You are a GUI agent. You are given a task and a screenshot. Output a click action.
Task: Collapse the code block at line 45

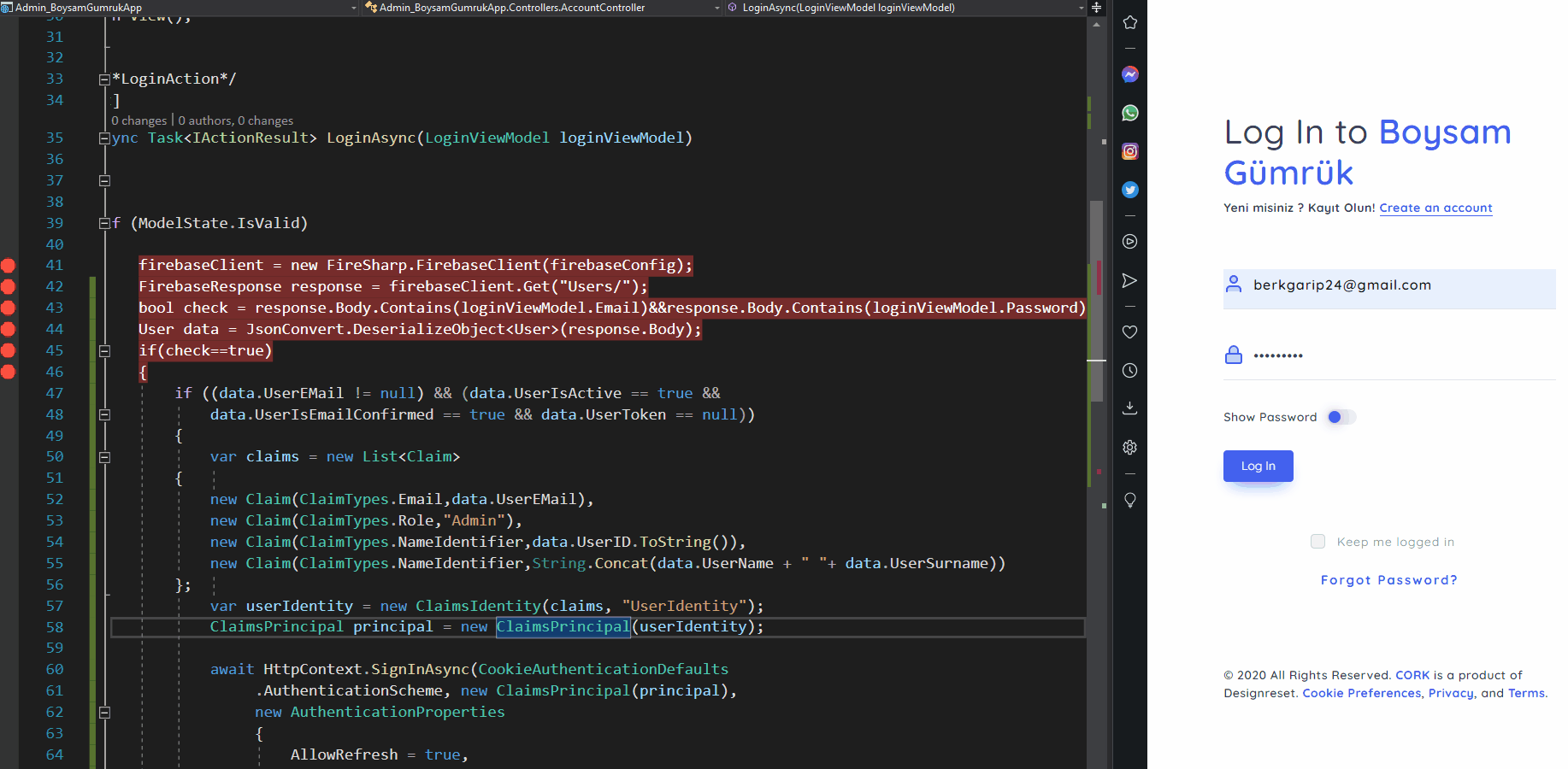pos(104,350)
